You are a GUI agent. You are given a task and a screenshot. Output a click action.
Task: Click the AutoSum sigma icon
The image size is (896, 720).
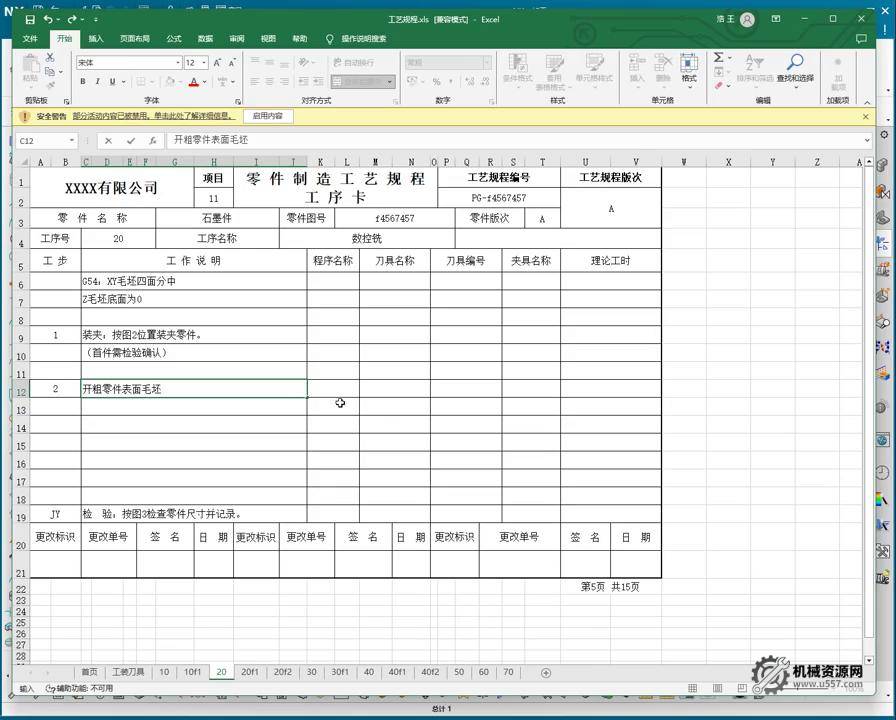pyautogui.click(x=719, y=58)
